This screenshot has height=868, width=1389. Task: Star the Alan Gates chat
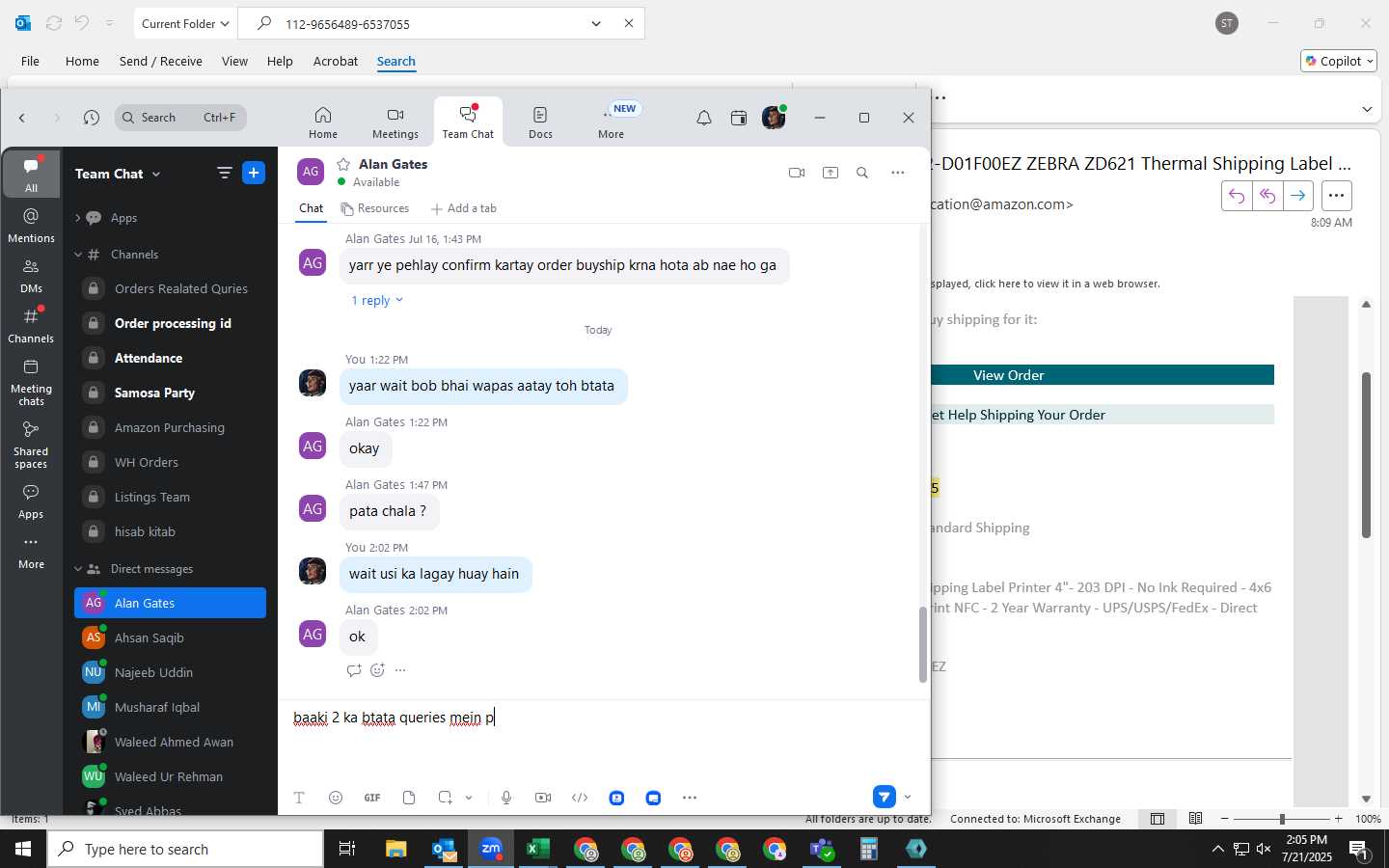[343, 164]
